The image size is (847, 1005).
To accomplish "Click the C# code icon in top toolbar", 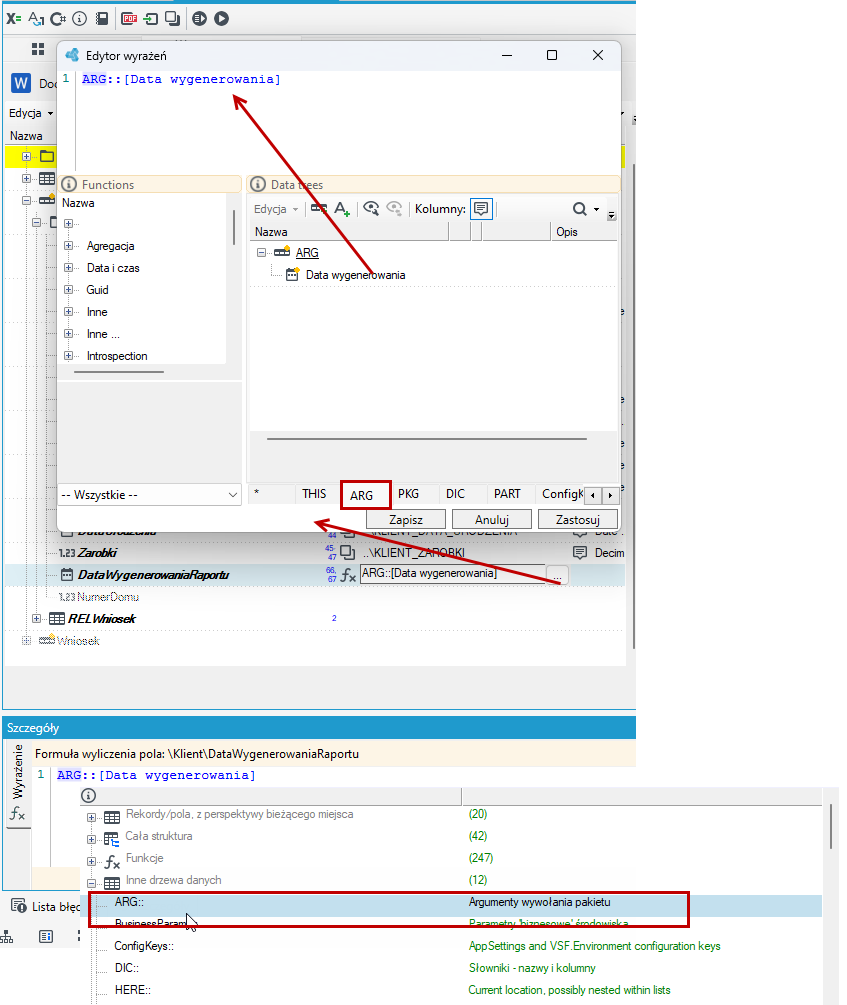I will point(58,19).
